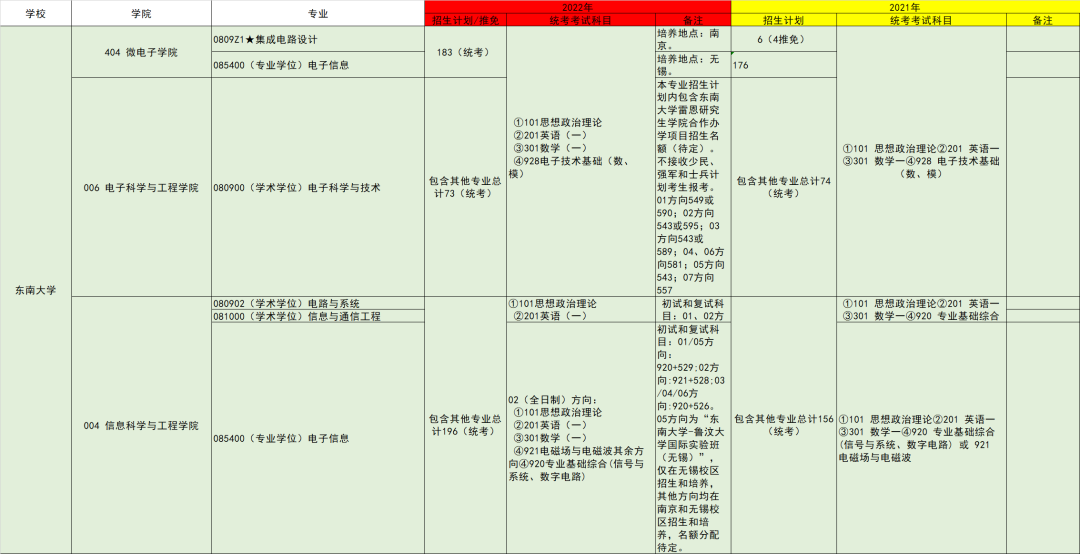Screen dimensions: 1080x554
Task: Select the 080900 电子科学与技术 cell
Action: (x=318, y=187)
